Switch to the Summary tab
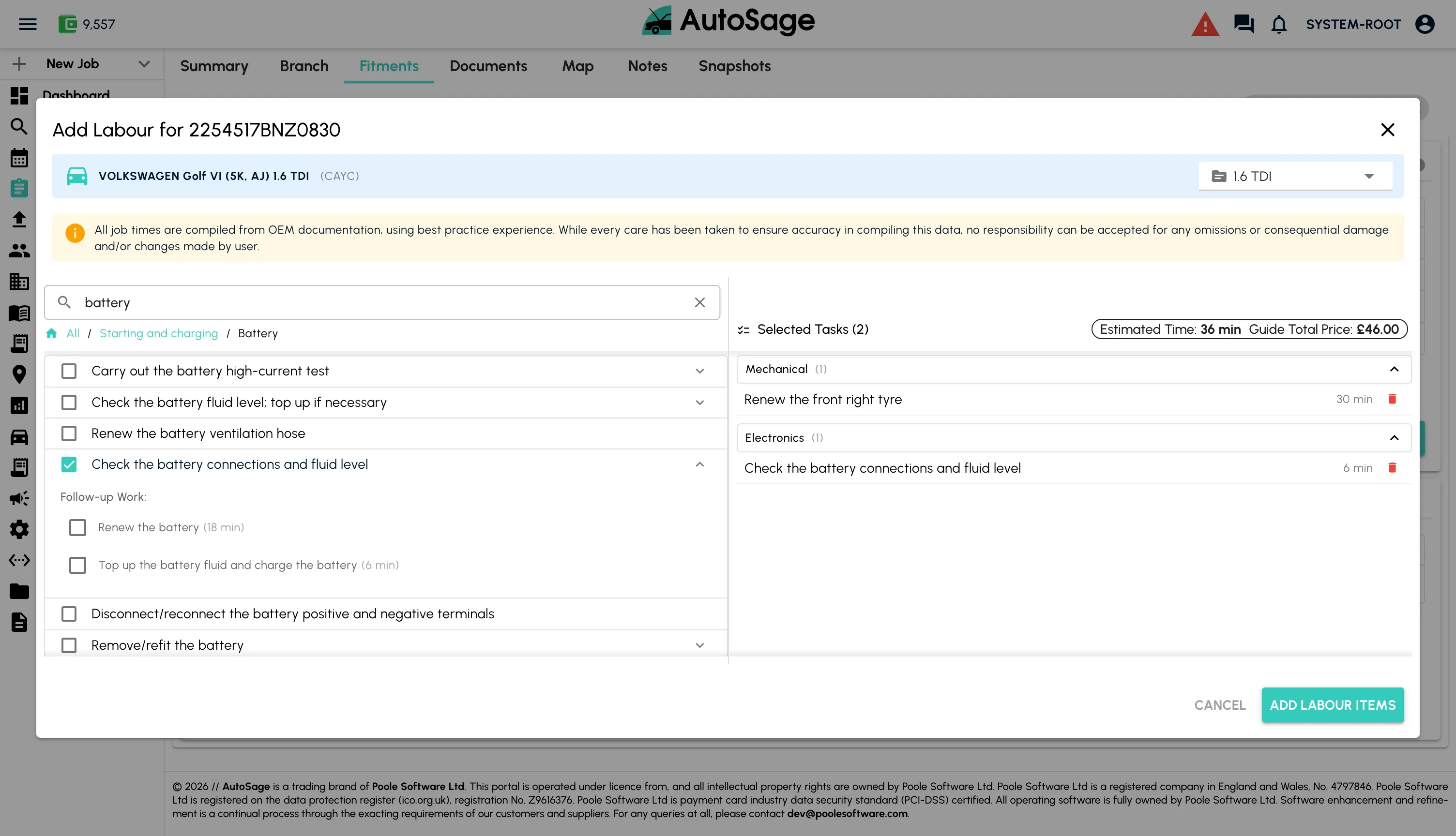This screenshot has height=836, width=1456. (x=214, y=66)
